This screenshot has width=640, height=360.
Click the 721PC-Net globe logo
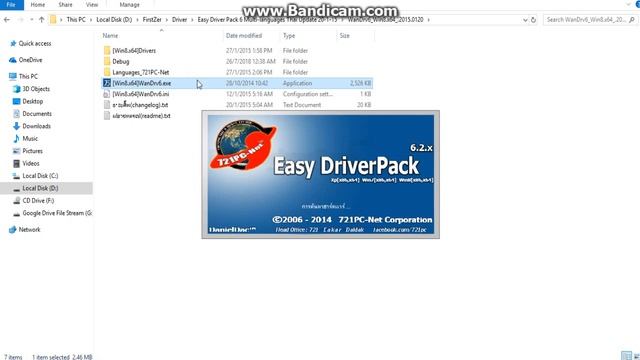coord(243,145)
